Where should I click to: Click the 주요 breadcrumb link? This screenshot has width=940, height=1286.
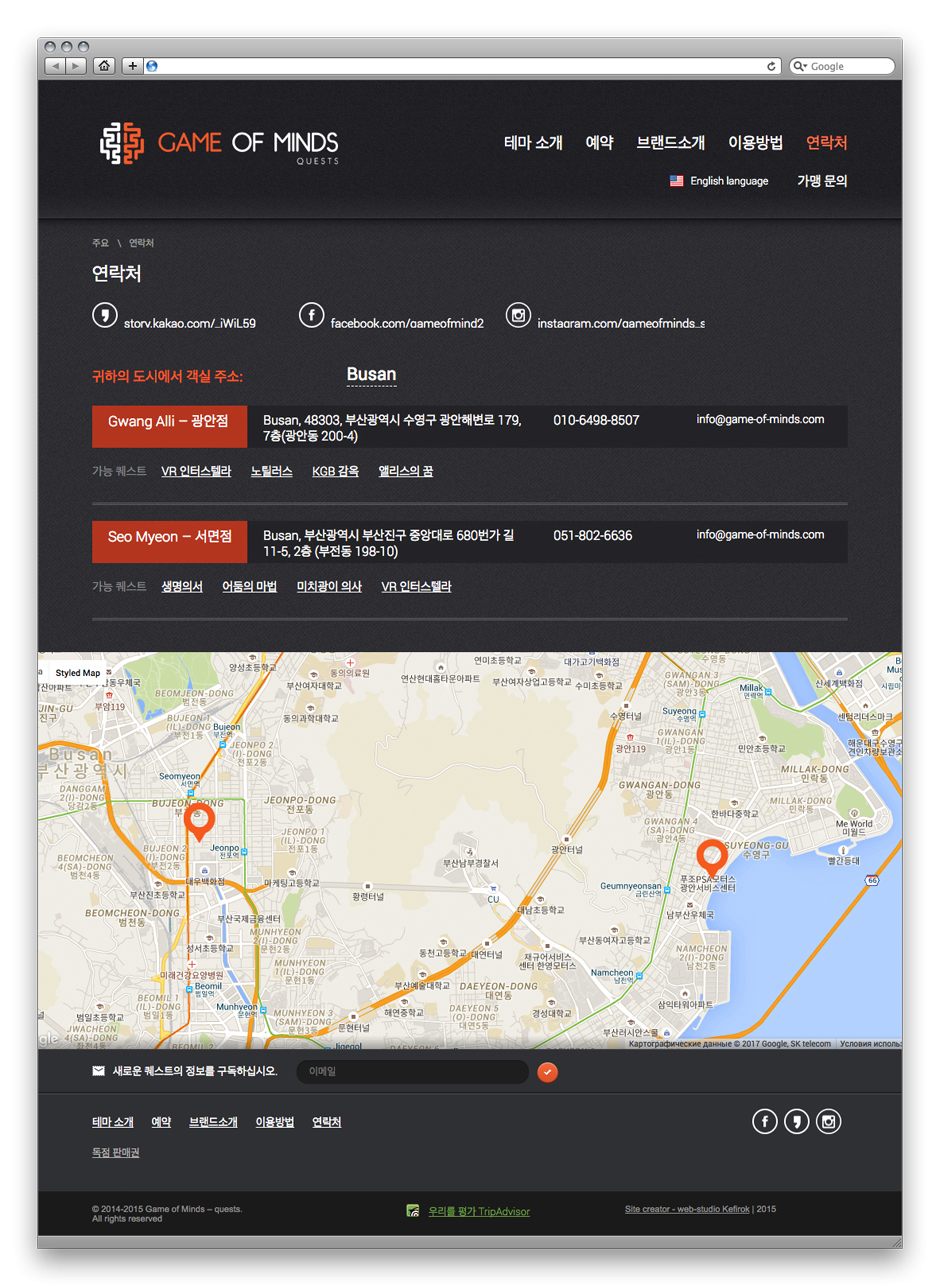(100, 243)
